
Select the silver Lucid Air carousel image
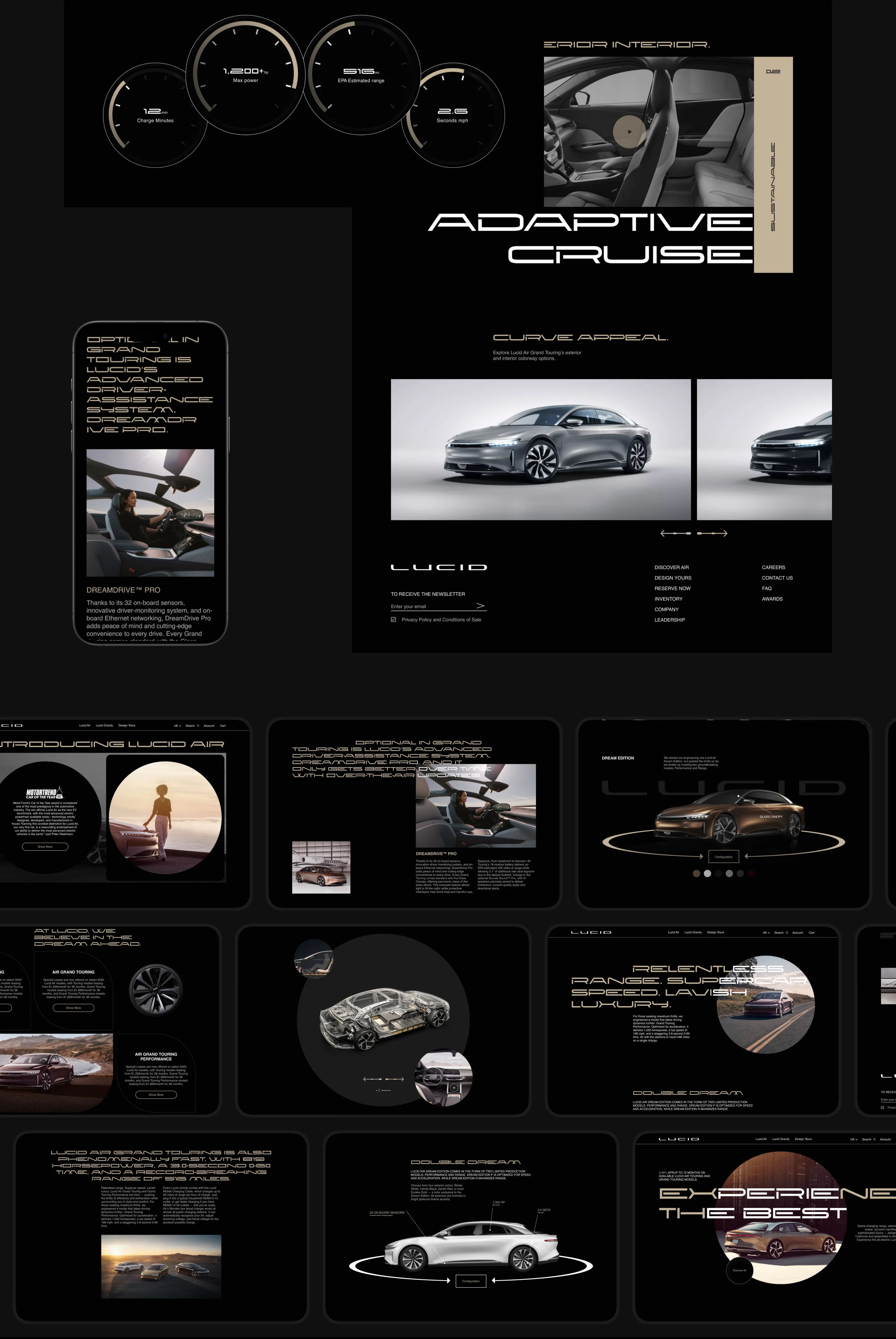pos(540,450)
